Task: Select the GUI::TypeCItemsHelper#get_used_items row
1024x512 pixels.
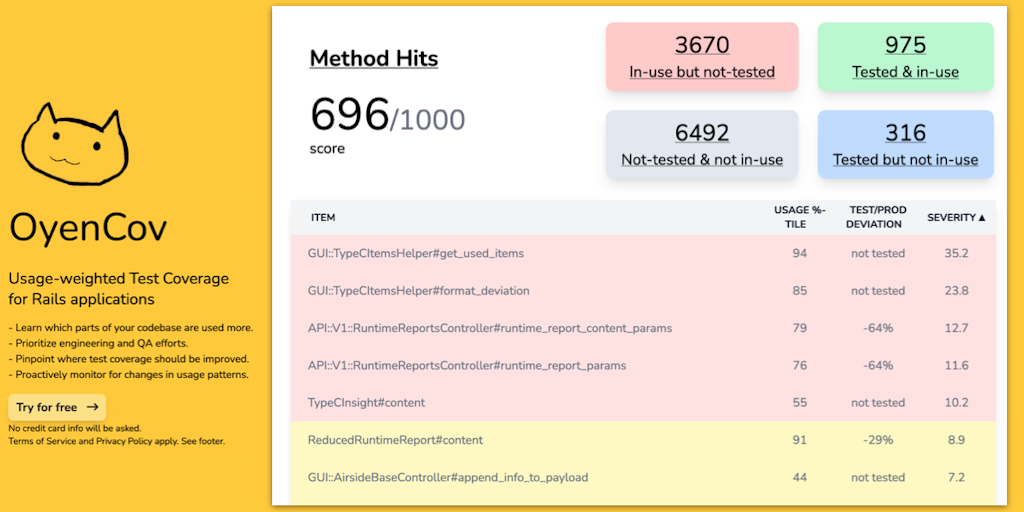Action: 416,254
